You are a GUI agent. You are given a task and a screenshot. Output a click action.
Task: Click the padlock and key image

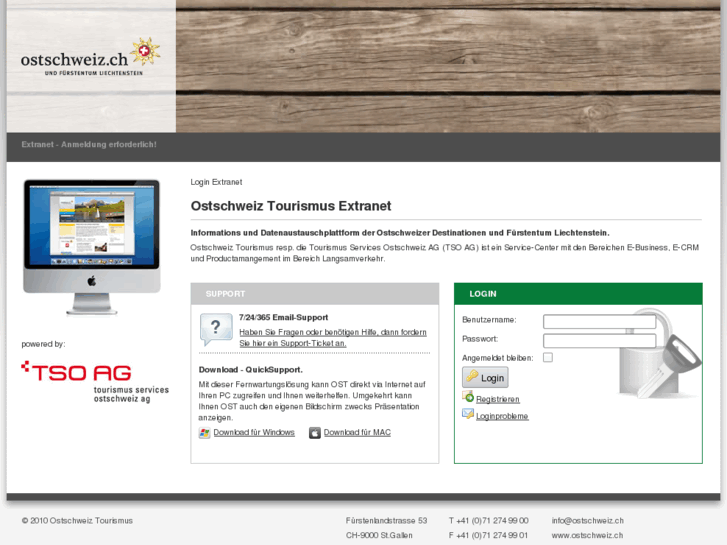pos(660,353)
